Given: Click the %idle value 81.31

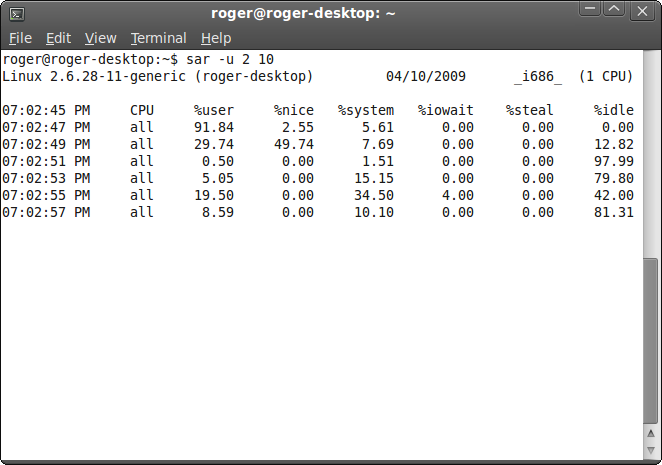Looking at the screenshot, I should click(614, 212).
